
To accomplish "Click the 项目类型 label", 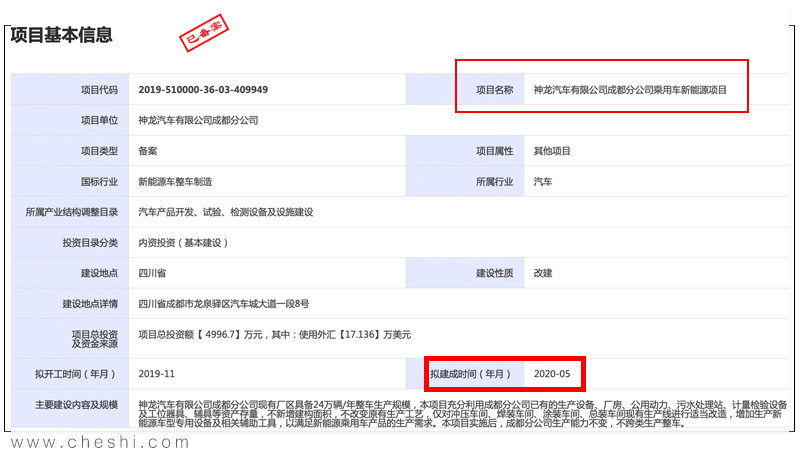I will [99, 151].
